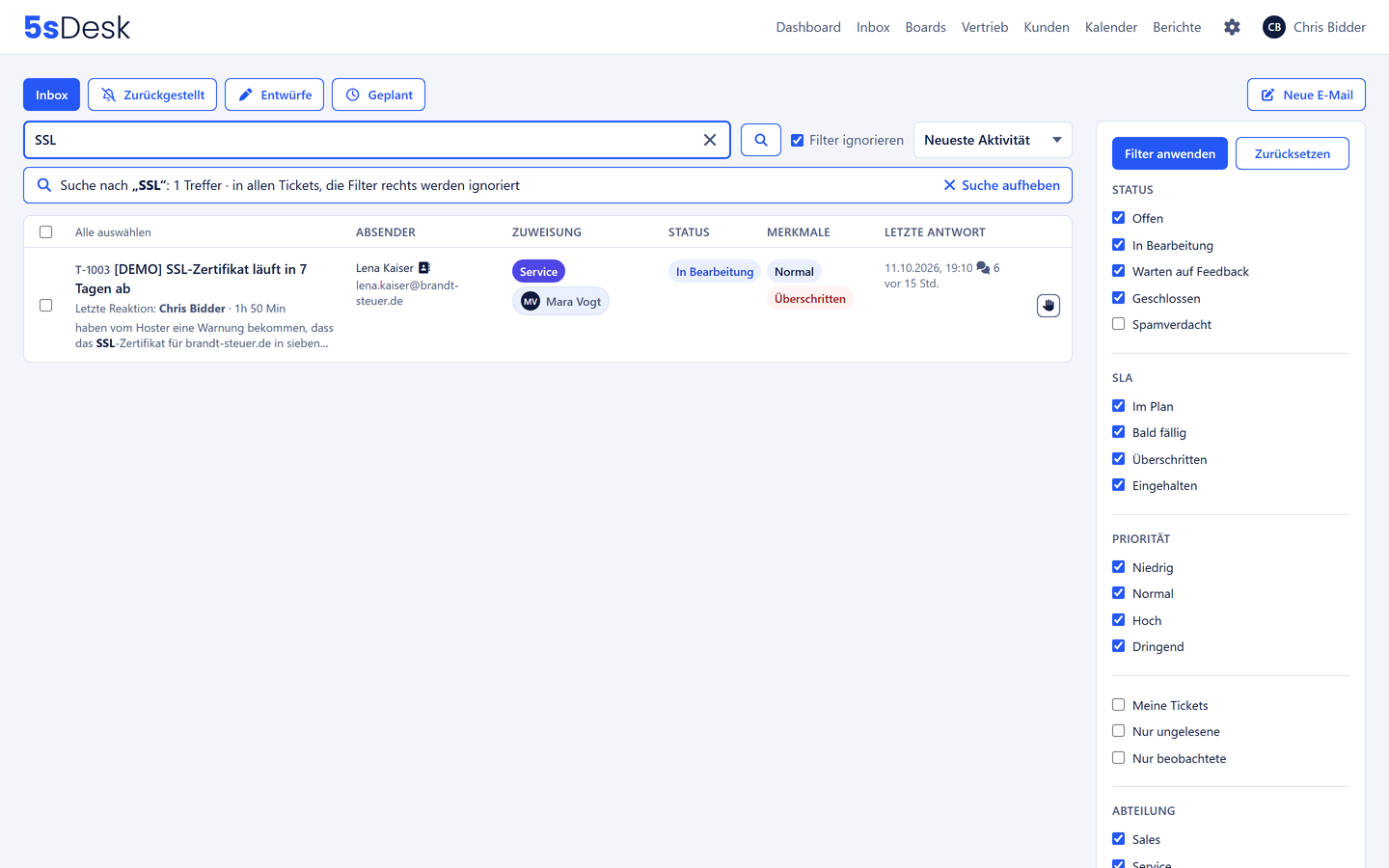1389x868 pixels.
Task: Click the MV avatar of Mara Vogt
Action: coord(531,302)
